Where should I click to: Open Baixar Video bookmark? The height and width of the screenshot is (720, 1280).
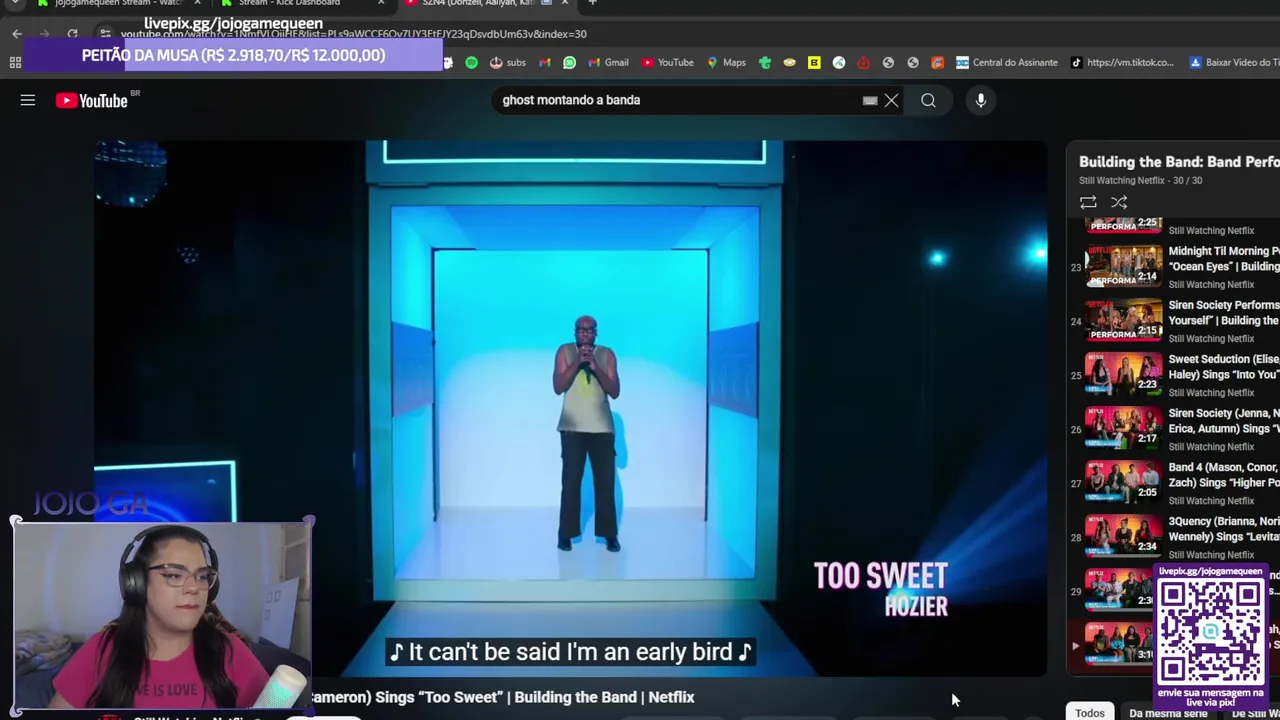(x=1233, y=62)
